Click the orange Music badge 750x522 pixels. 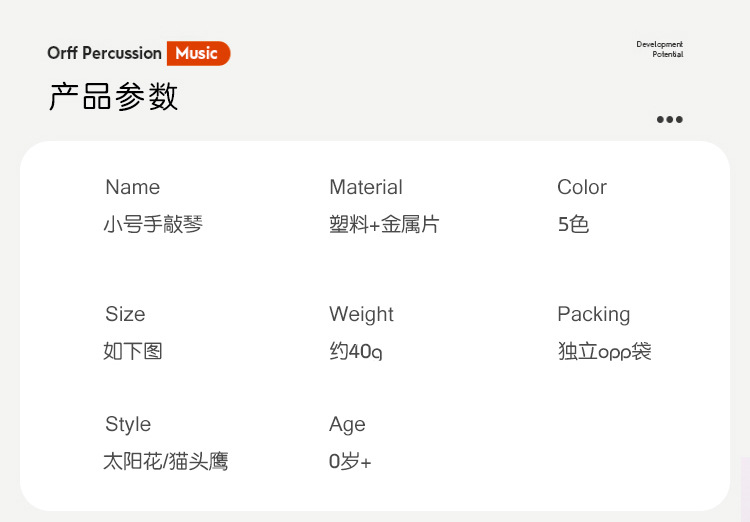[197, 54]
